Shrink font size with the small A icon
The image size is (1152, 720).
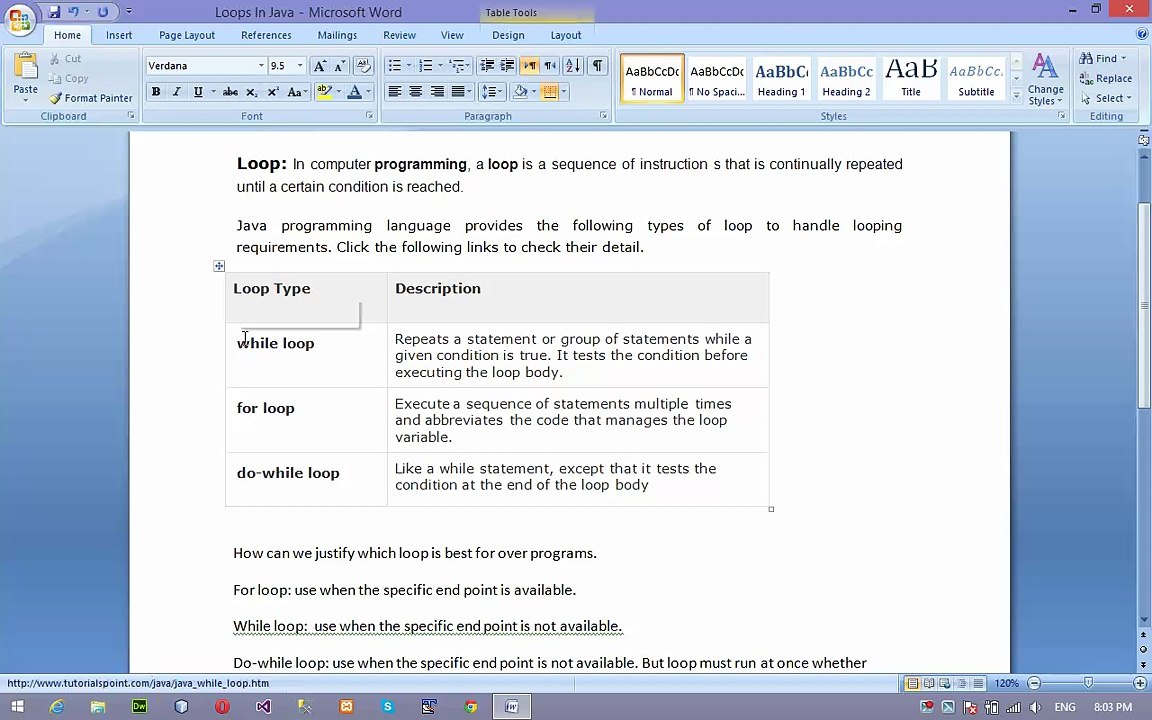339,65
